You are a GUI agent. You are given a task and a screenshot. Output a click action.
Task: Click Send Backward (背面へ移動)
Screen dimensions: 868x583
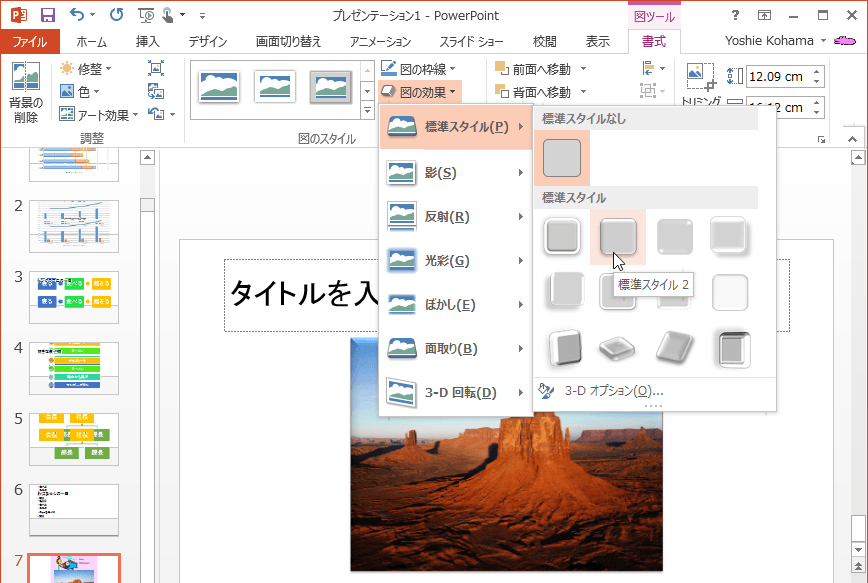(x=533, y=92)
